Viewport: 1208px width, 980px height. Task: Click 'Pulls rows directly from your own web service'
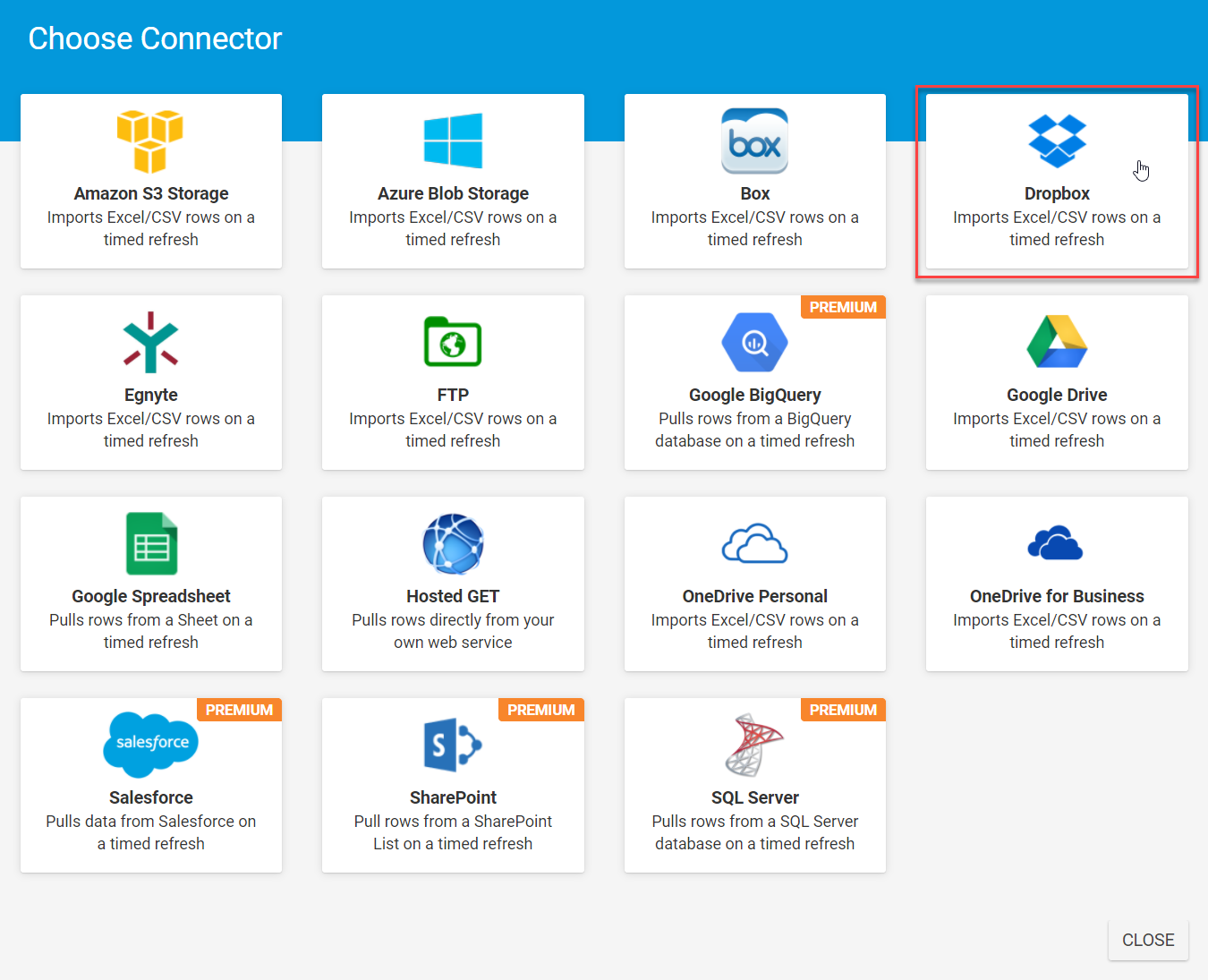453,631
